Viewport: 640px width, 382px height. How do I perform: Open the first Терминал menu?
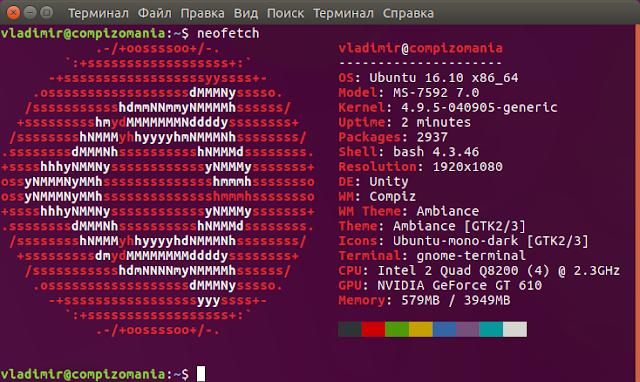[x=98, y=13]
